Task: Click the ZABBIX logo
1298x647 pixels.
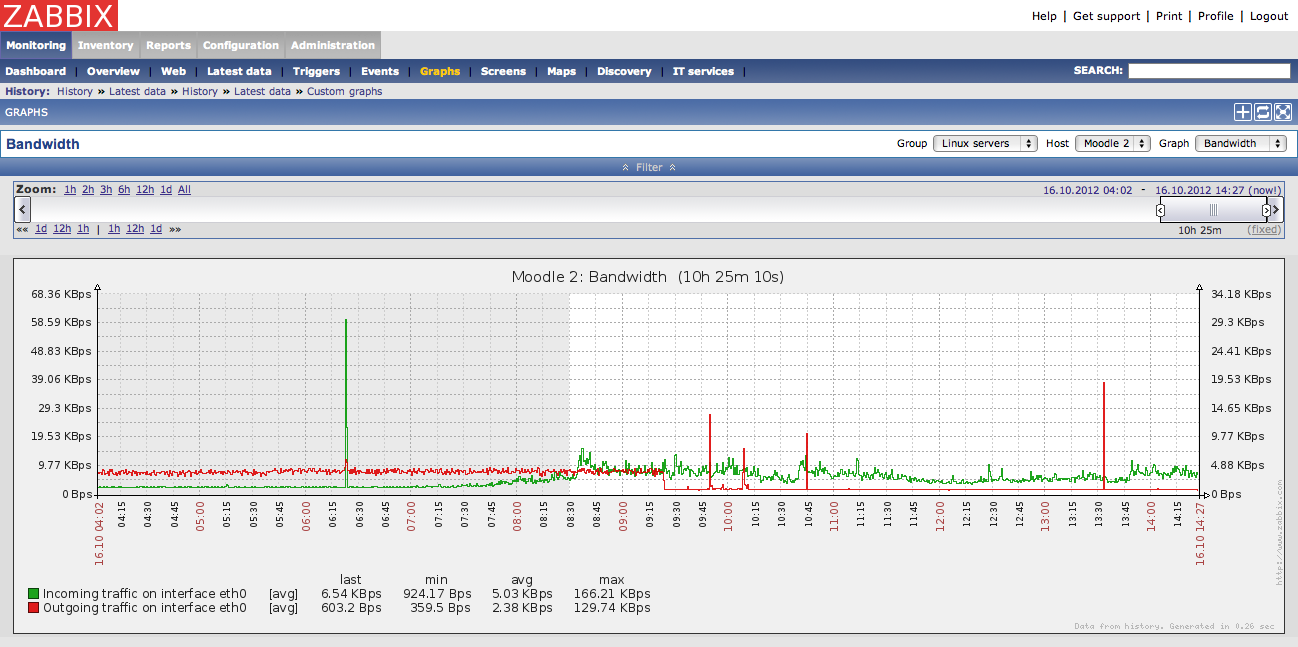Action: [x=60, y=15]
